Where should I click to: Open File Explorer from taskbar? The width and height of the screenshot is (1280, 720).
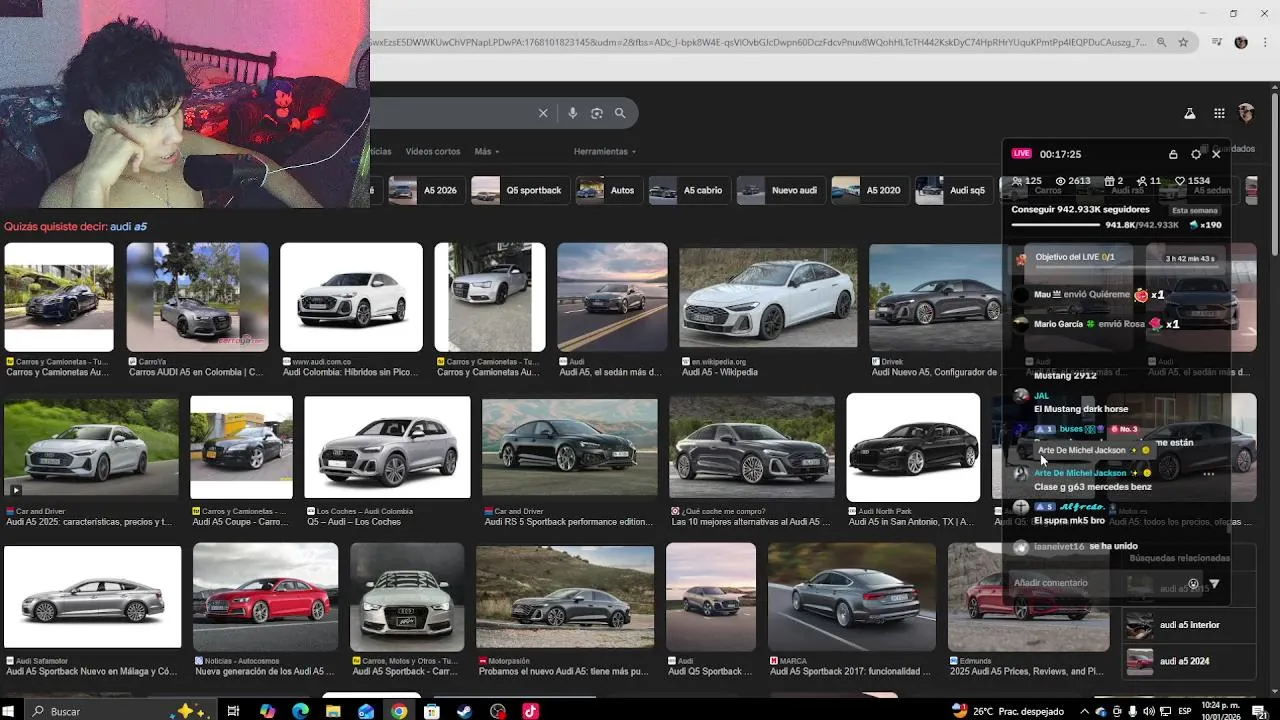(333, 711)
